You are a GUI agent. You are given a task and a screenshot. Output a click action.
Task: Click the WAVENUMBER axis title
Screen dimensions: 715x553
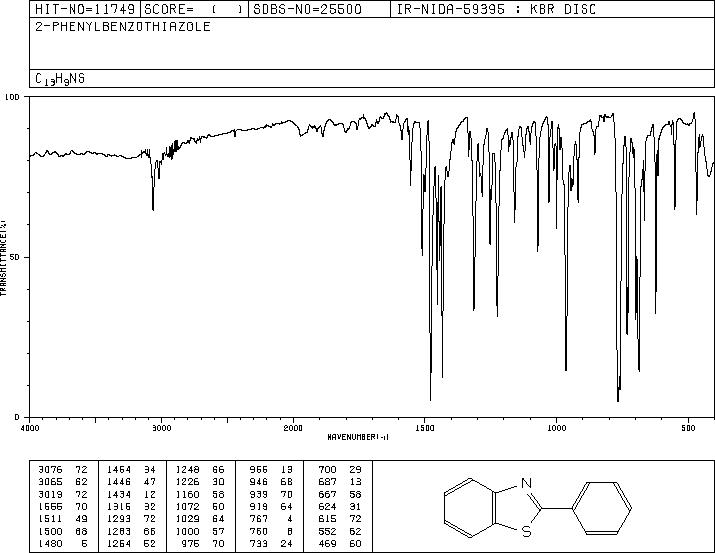(358, 437)
